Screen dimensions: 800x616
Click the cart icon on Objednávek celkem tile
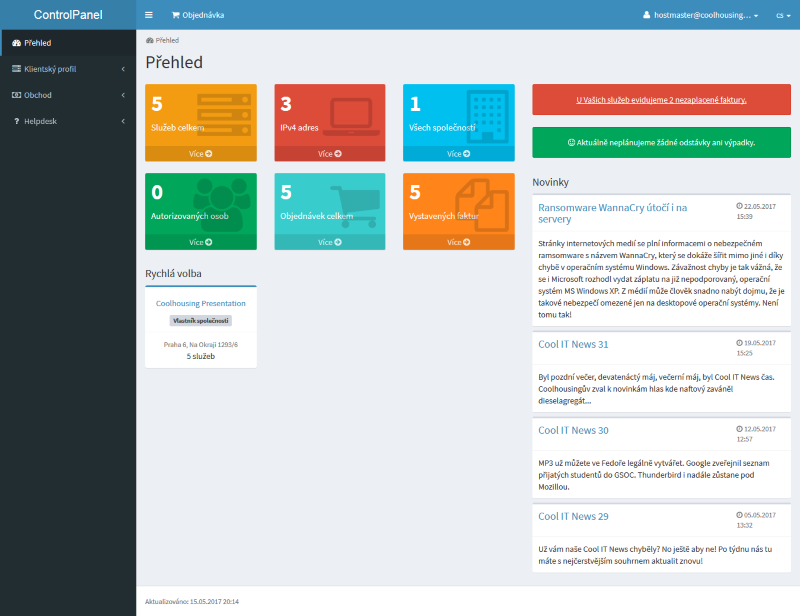point(356,206)
